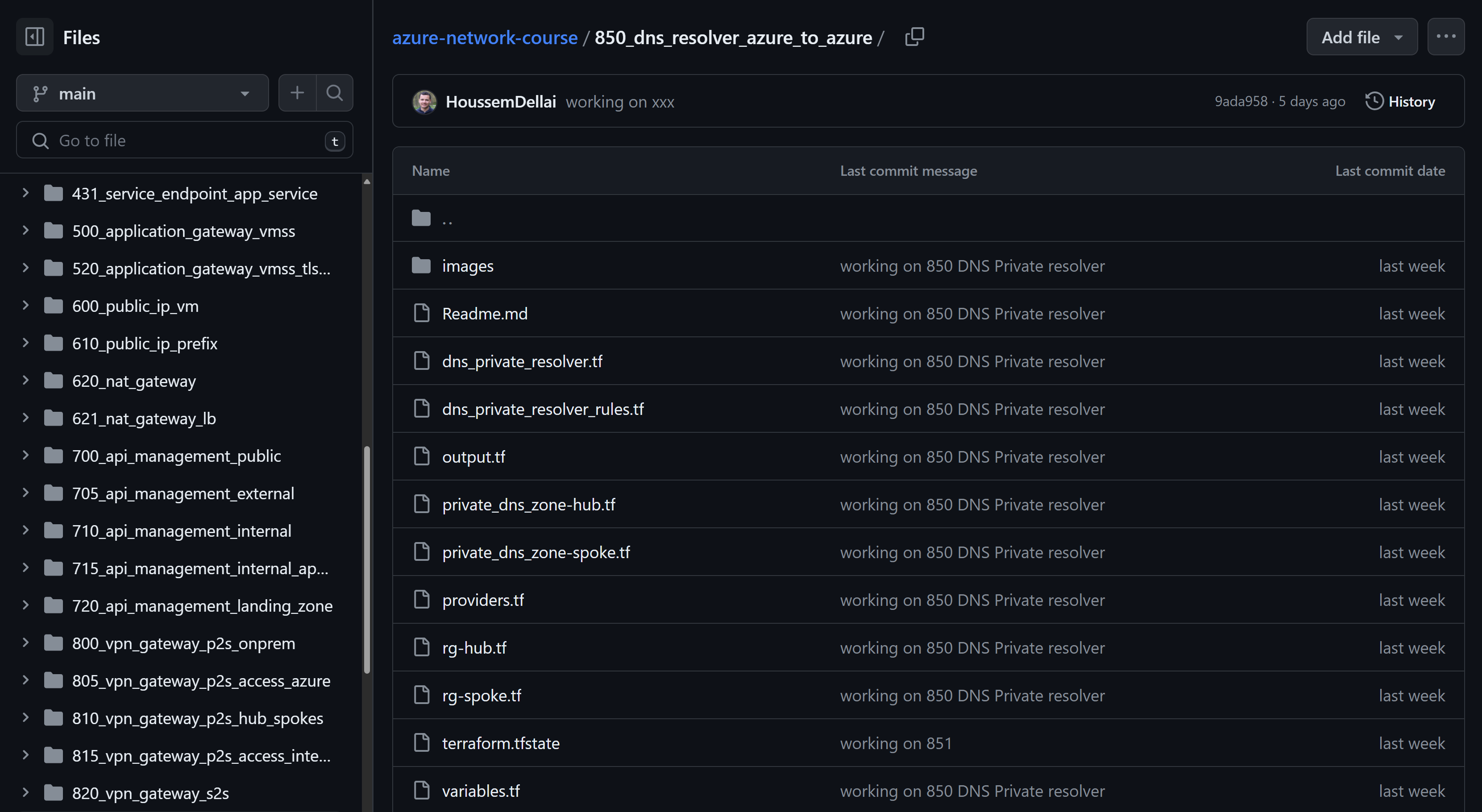The width and height of the screenshot is (1482, 812).
Task: Open the variables.tf file name
Action: [481, 791]
